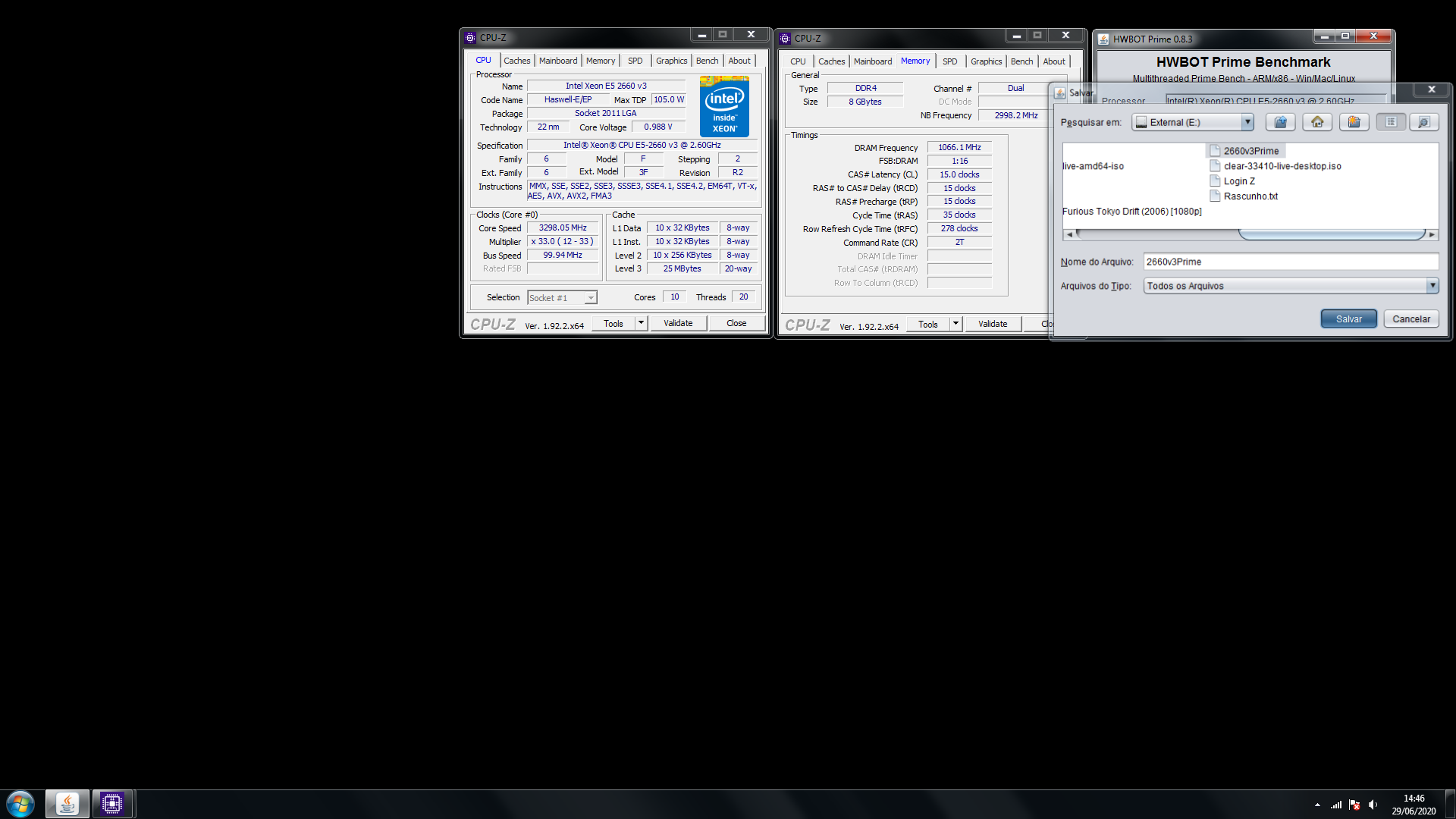Click CPU-Z app icon in left window title bar
This screenshot has height=819, width=1456.
[470, 37]
